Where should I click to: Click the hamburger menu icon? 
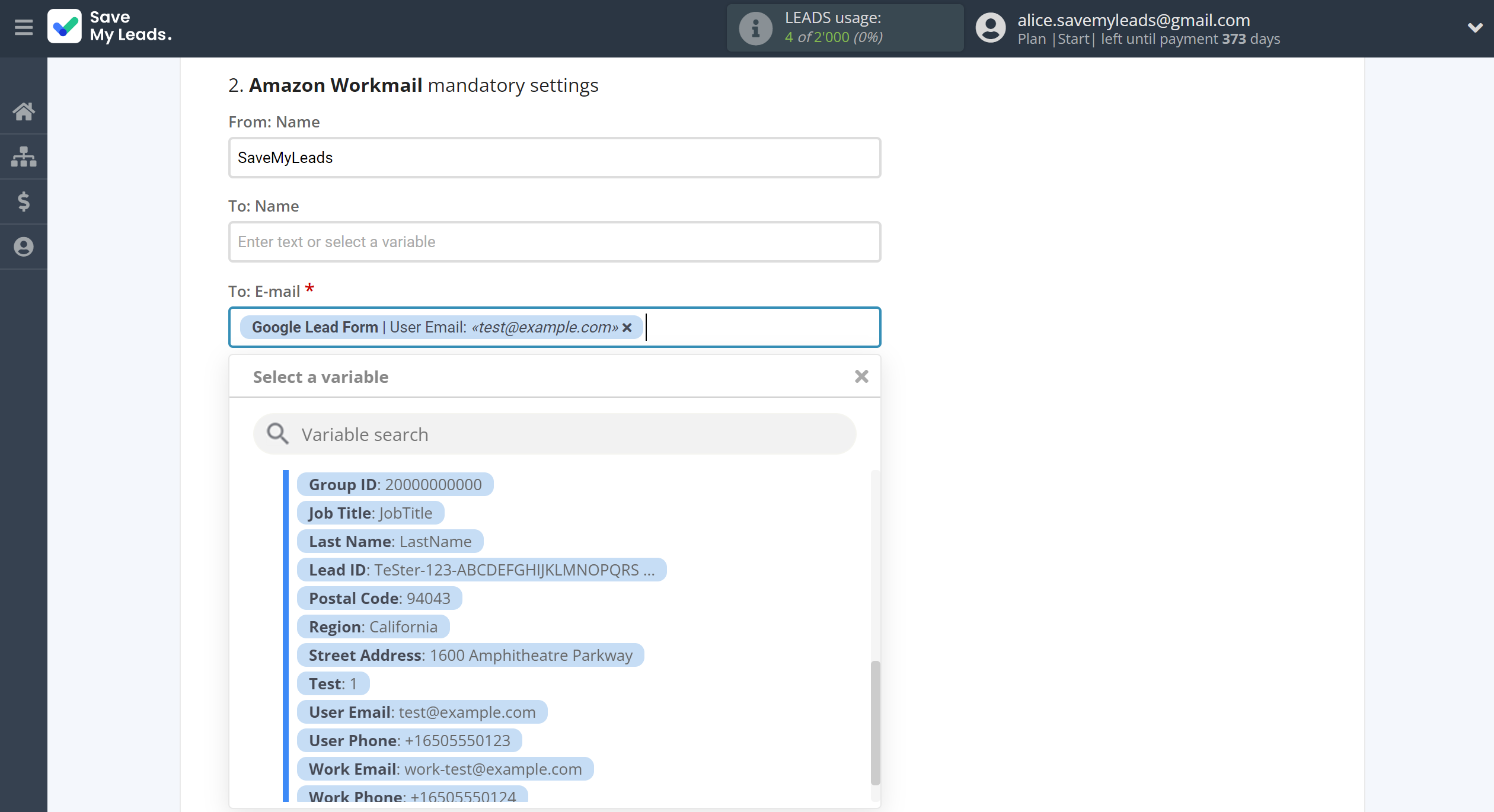[23, 27]
